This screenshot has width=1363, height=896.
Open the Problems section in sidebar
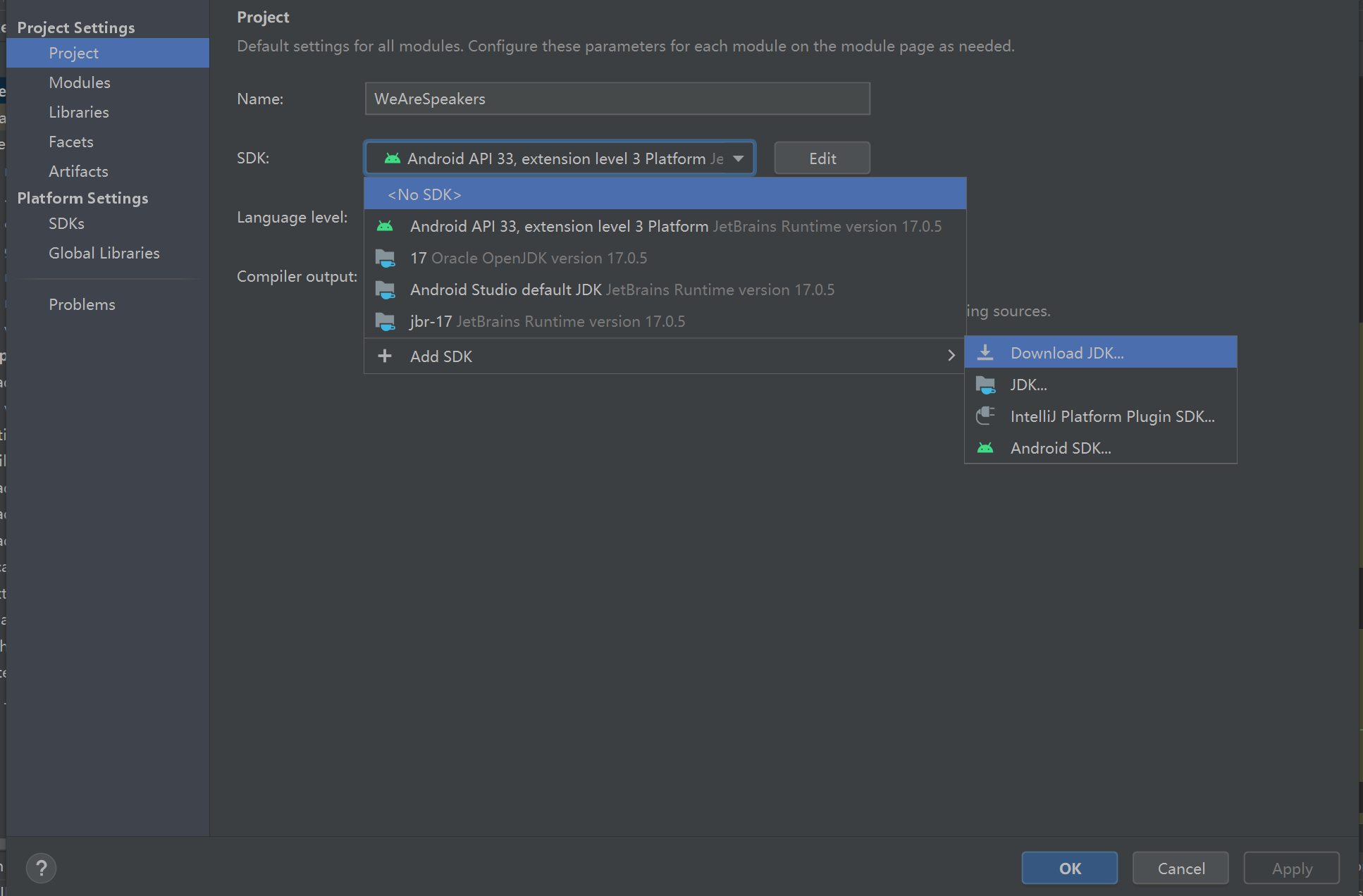coord(82,304)
